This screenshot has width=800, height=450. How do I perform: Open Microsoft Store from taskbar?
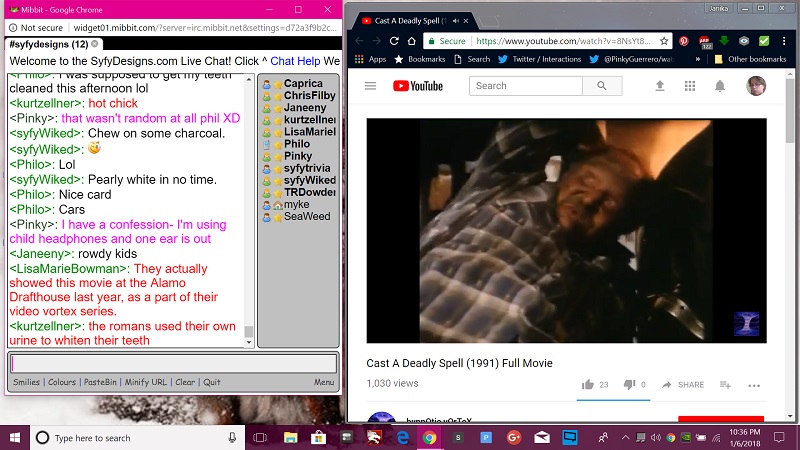[319, 438]
